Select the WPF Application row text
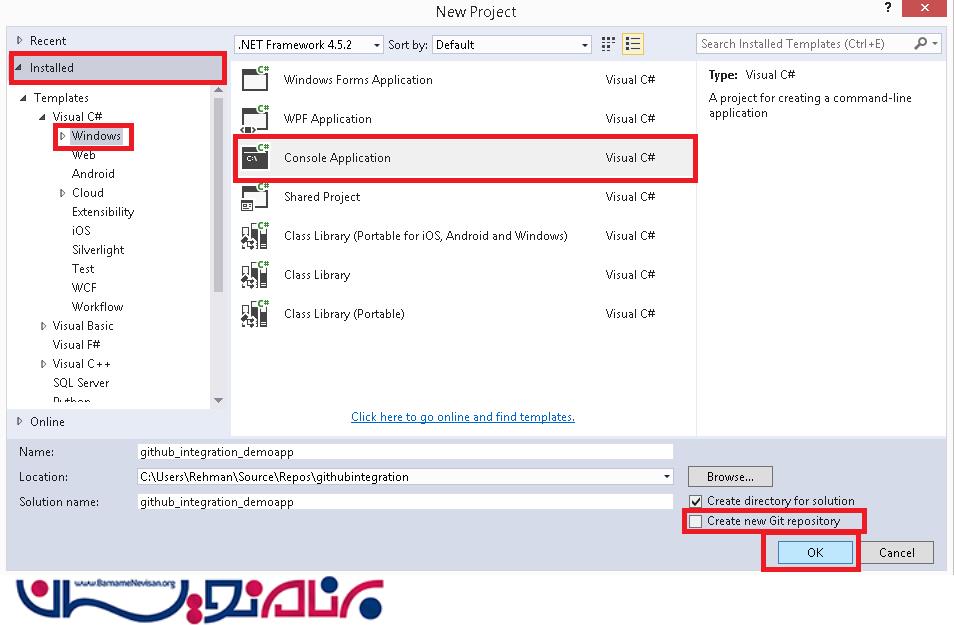 tap(327, 119)
